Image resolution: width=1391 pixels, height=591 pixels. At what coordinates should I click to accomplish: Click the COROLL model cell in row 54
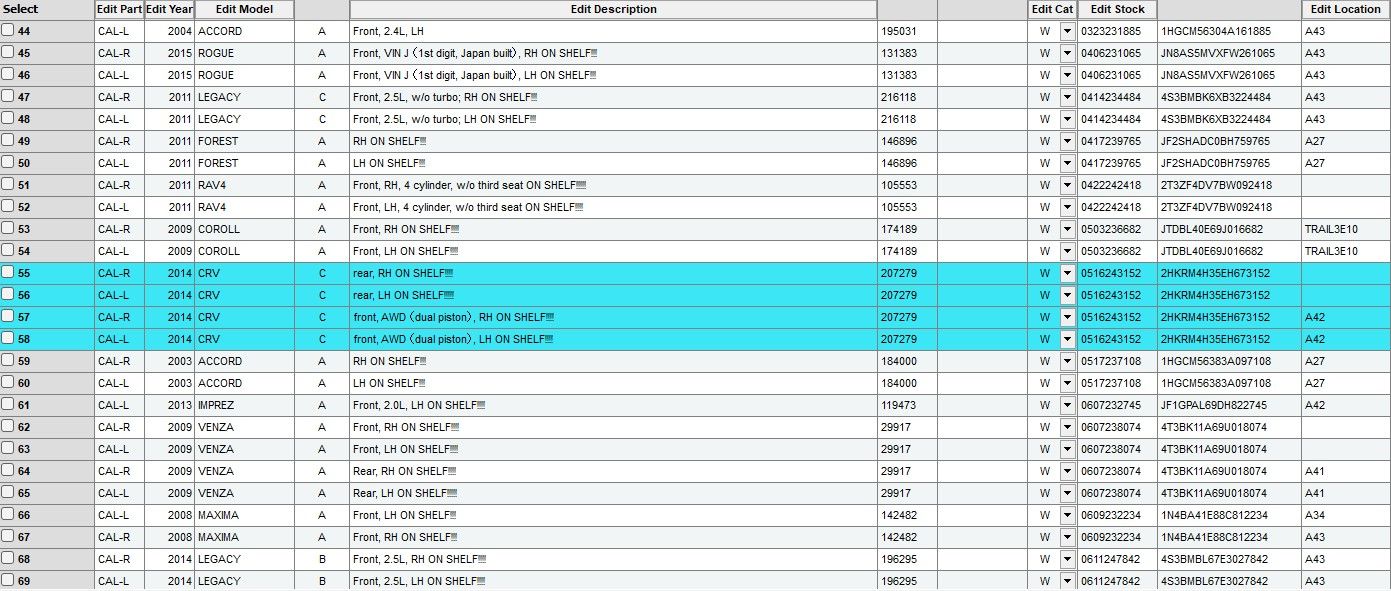tap(244, 251)
